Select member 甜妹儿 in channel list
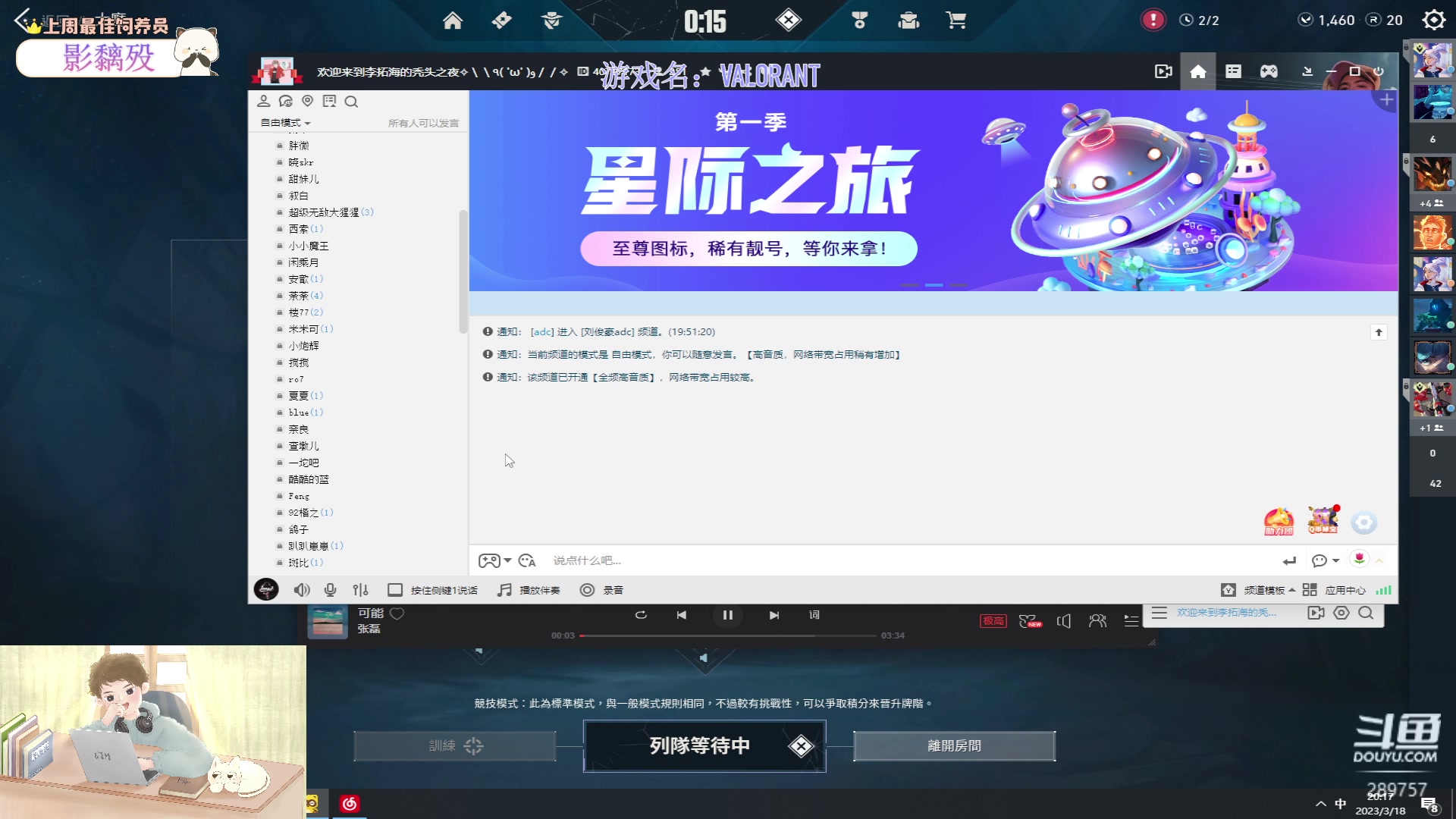This screenshot has width=1456, height=819. [x=303, y=179]
